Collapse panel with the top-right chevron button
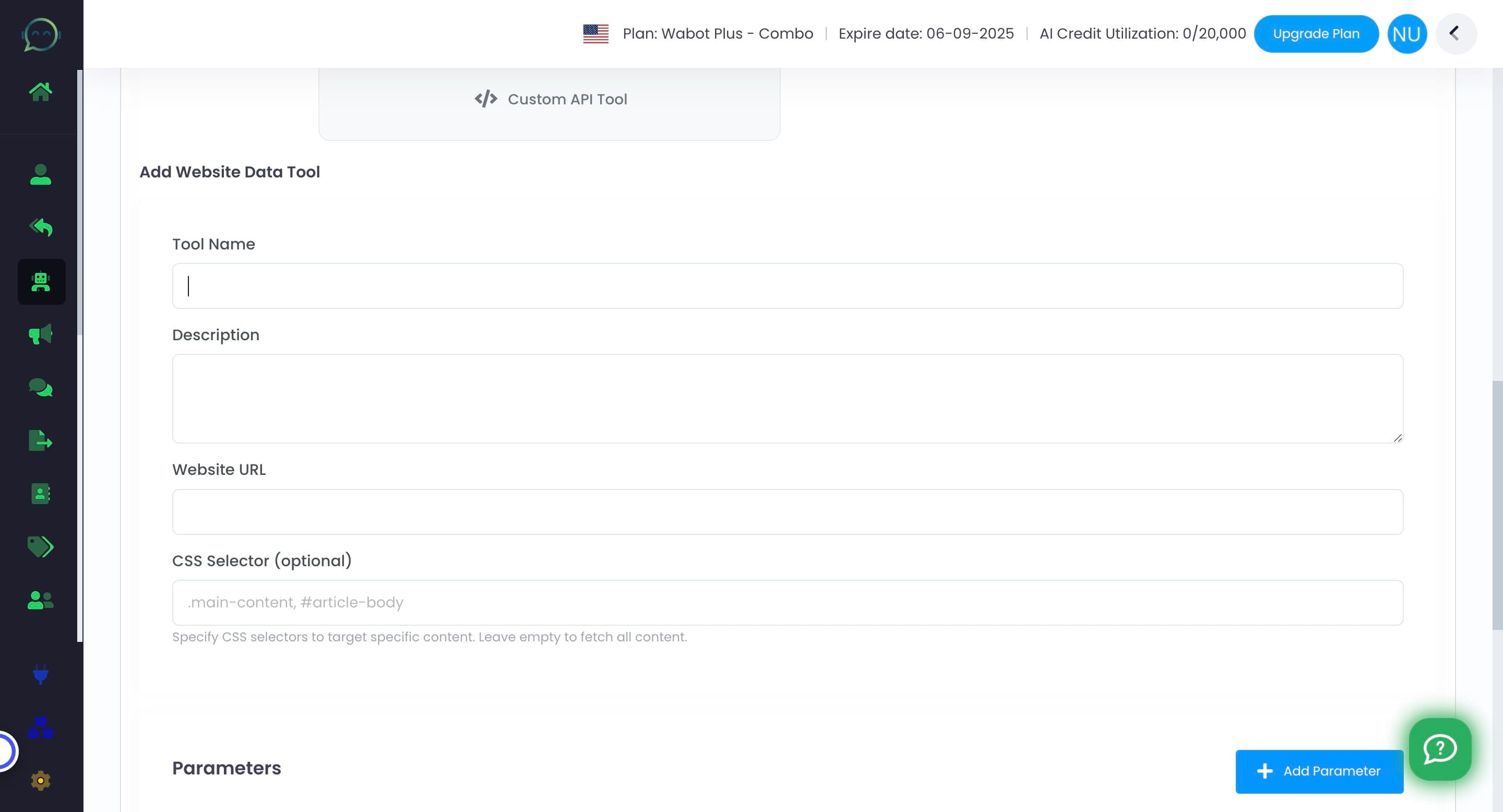The height and width of the screenshot is (812, 1503). pos(1455,34)
